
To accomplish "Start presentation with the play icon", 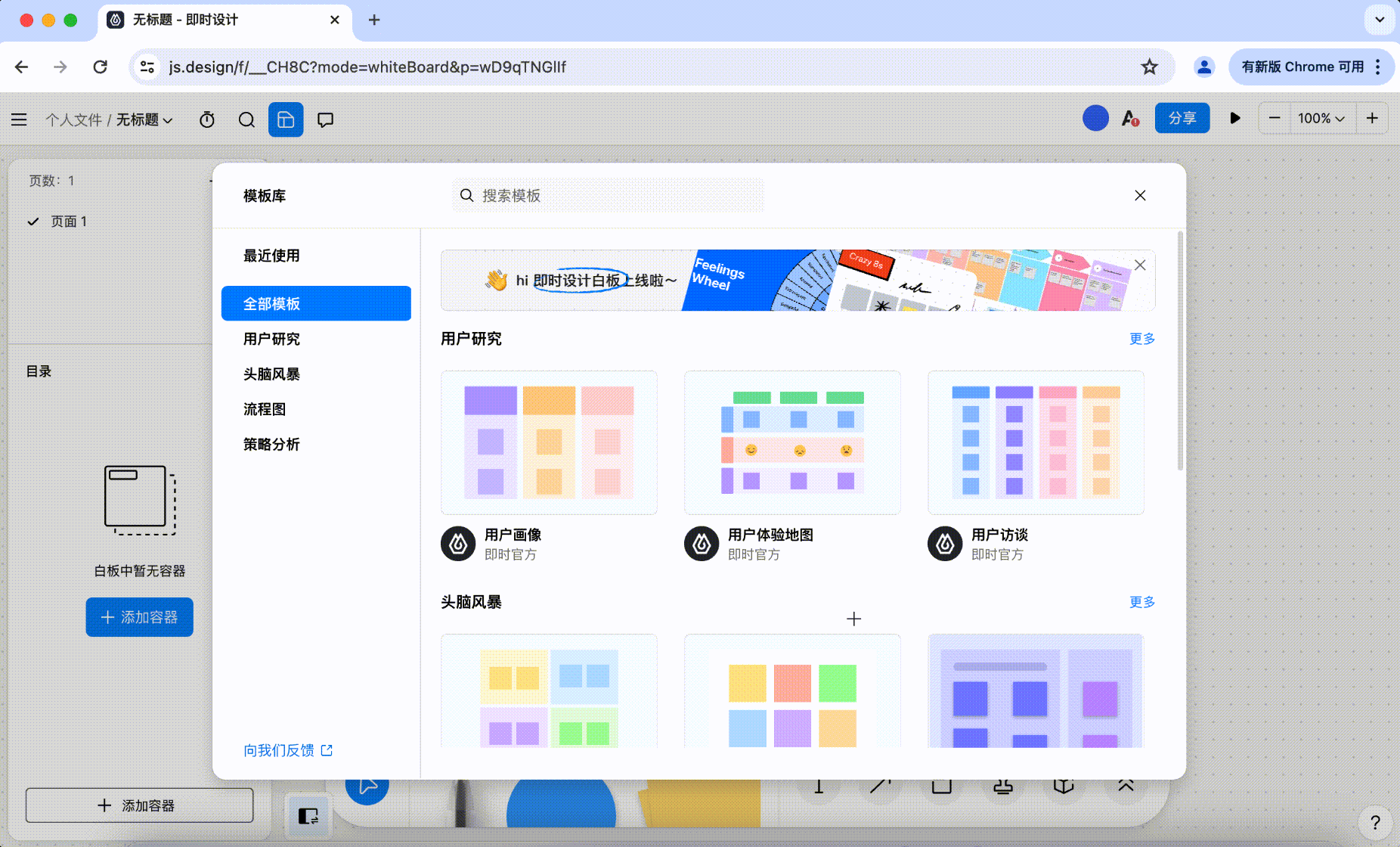I will (1236, 118).
